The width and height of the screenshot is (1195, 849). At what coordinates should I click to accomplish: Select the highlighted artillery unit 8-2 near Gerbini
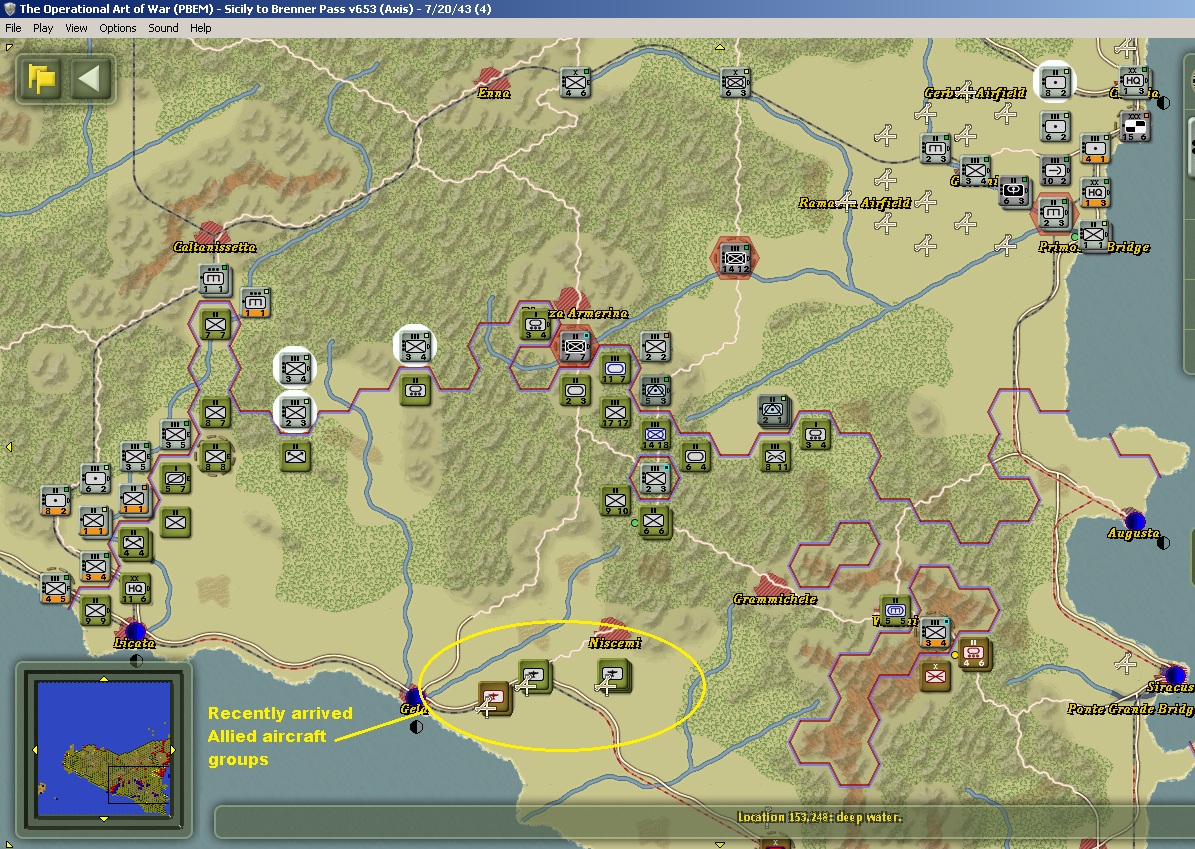click(x=1056, y=82)
